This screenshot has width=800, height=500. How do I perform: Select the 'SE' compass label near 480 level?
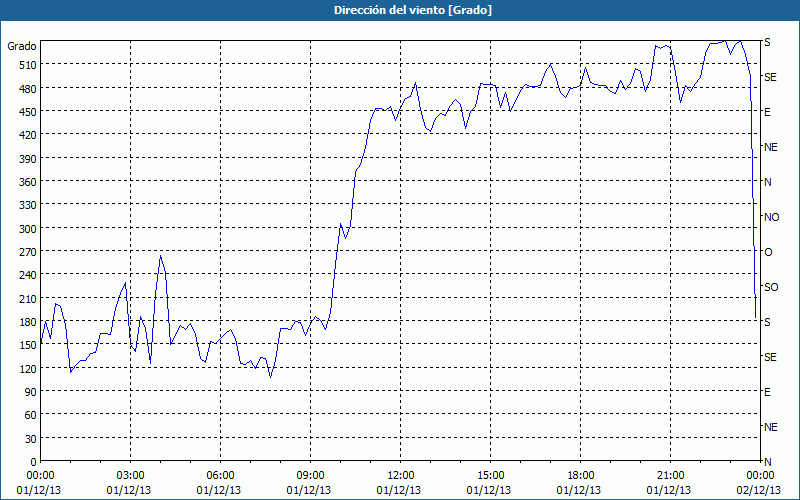pyautogui.click(x=770, y=77)
